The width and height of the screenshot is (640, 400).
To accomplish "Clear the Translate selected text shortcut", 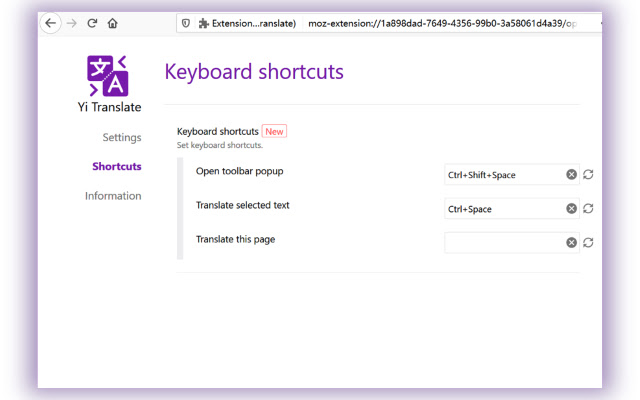I will [x=571, y=209].
